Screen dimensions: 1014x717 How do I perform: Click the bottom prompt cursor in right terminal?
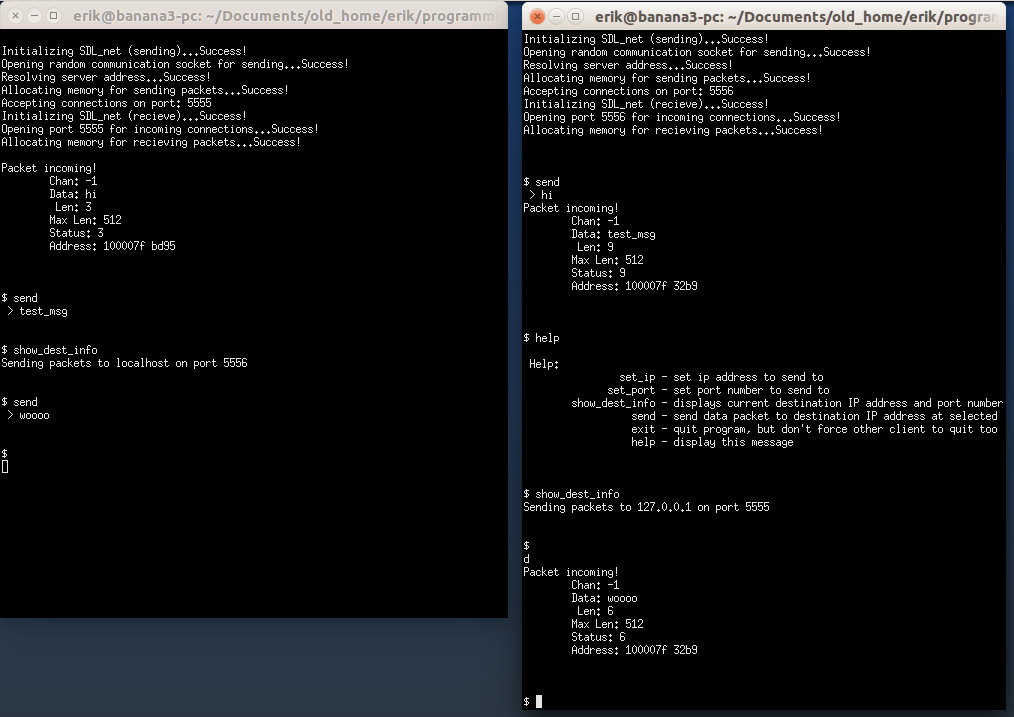tap(539, 702)
